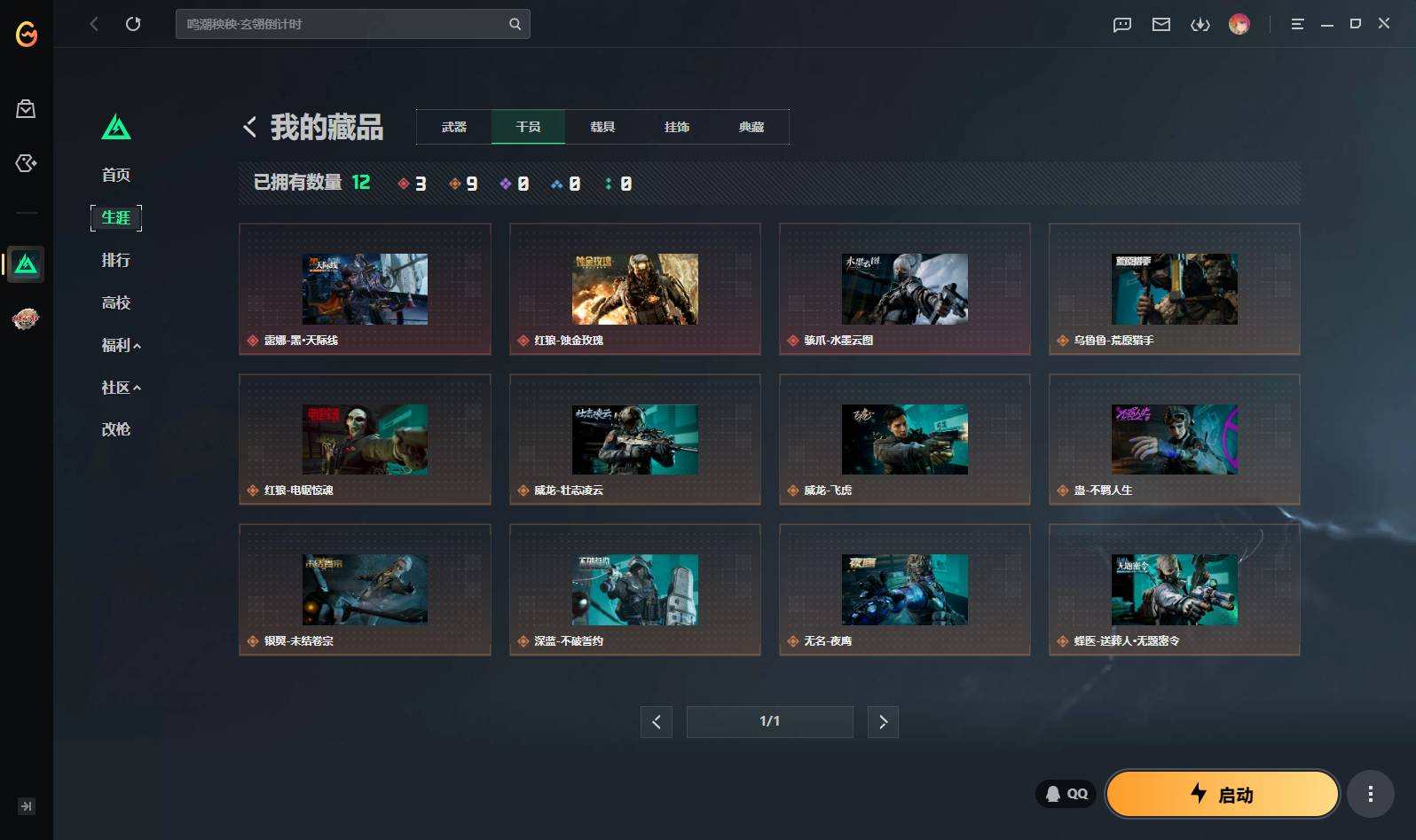Open 排行 in the side navigation
This screenshot has height=840, width=1416.
116,260
